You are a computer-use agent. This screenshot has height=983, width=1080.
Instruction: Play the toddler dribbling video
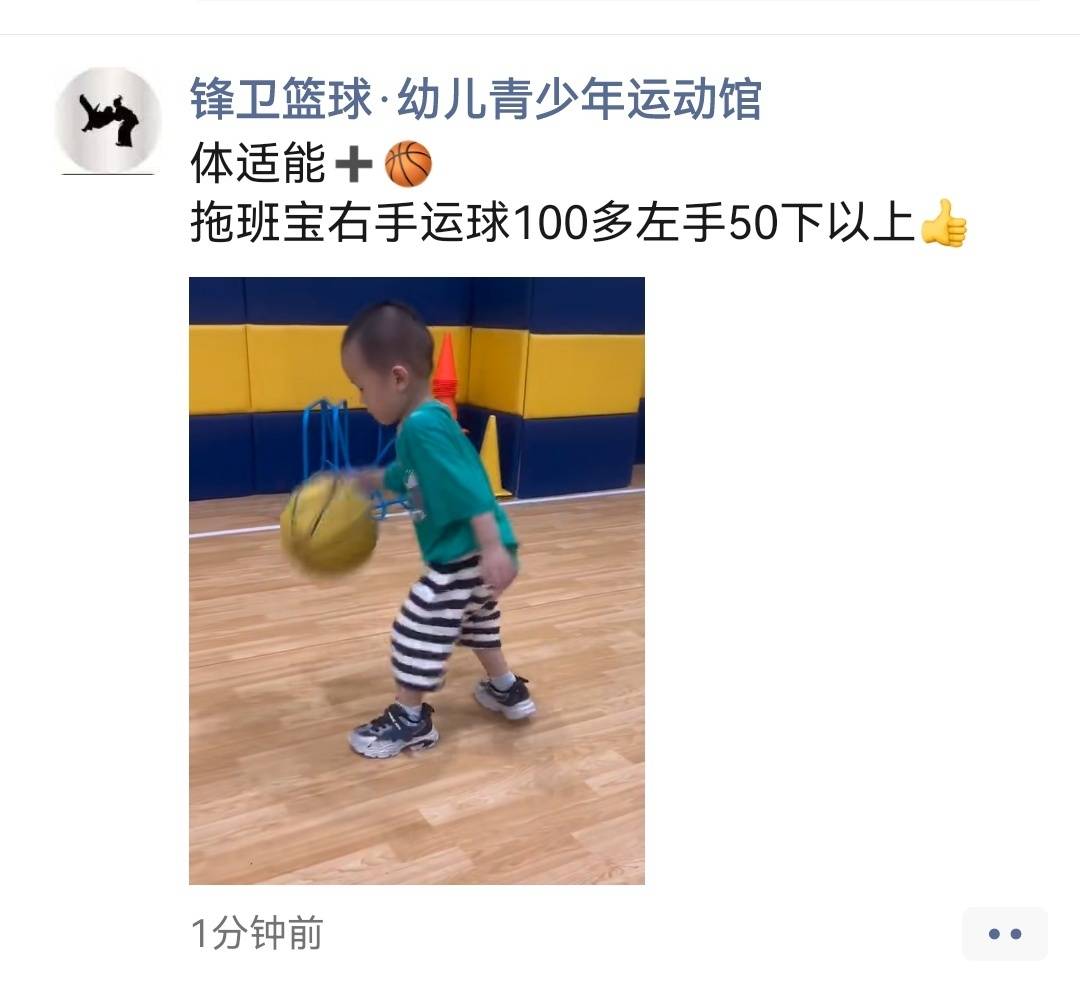[417, 581]
